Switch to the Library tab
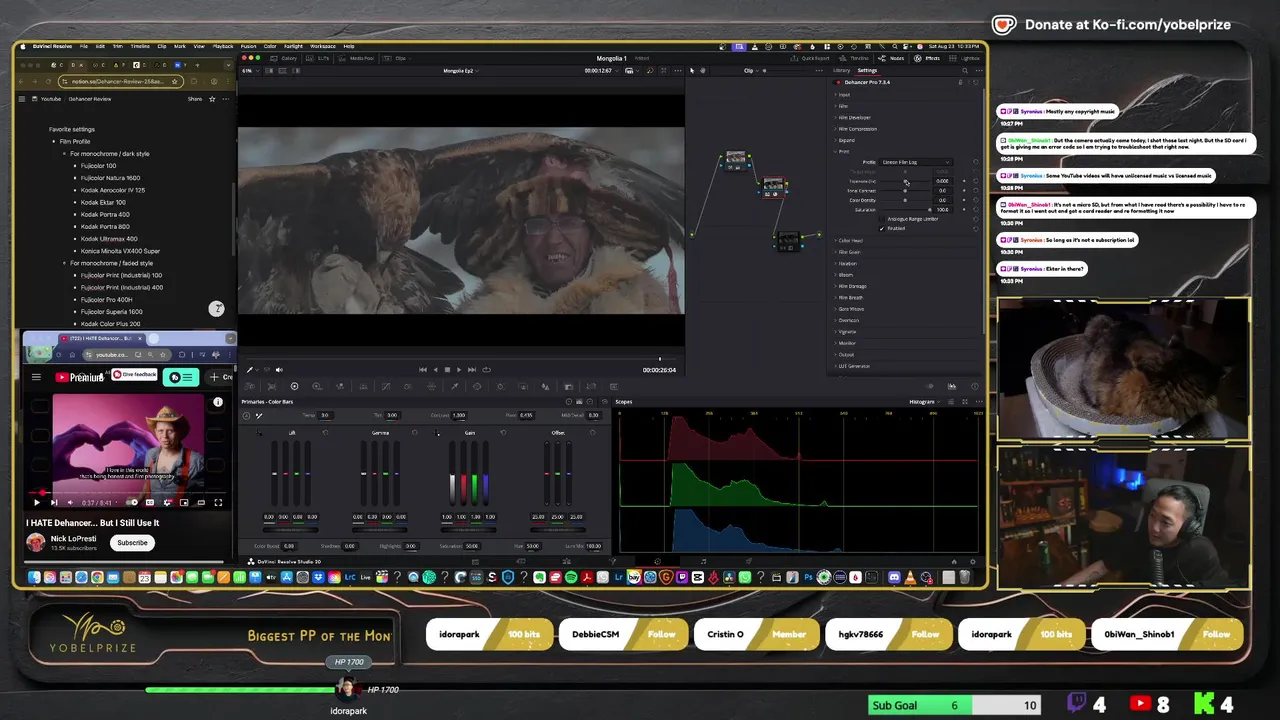Viewport: 1280px width, 720px height. coord(841,70)
